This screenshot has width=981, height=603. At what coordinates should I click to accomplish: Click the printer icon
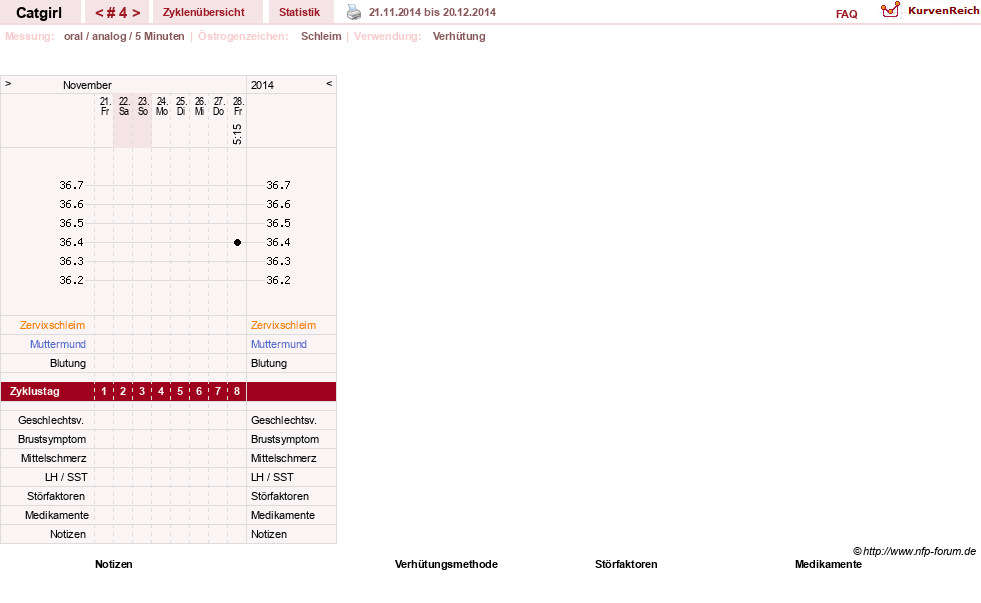point(354,12)
